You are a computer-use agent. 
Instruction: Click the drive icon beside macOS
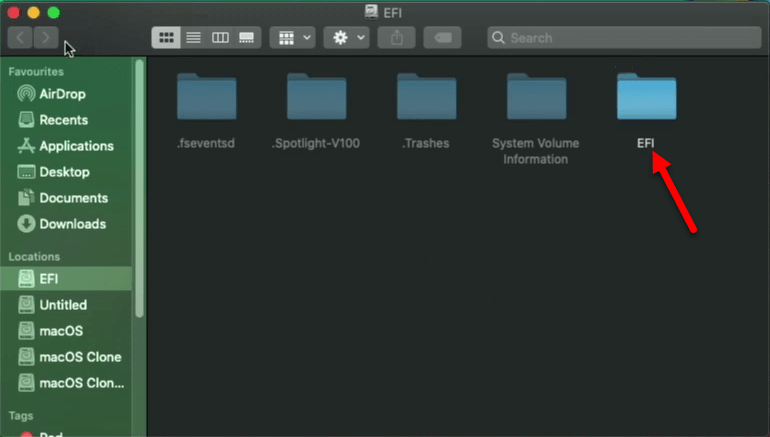(26, 330)
